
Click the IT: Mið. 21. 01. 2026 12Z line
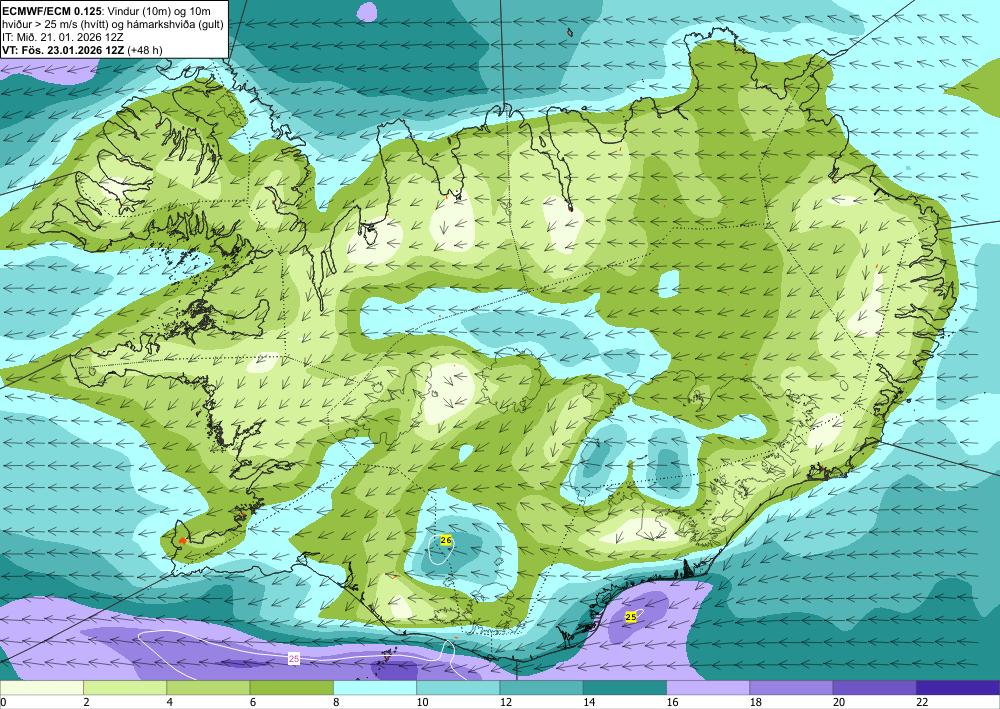[63, 36]
